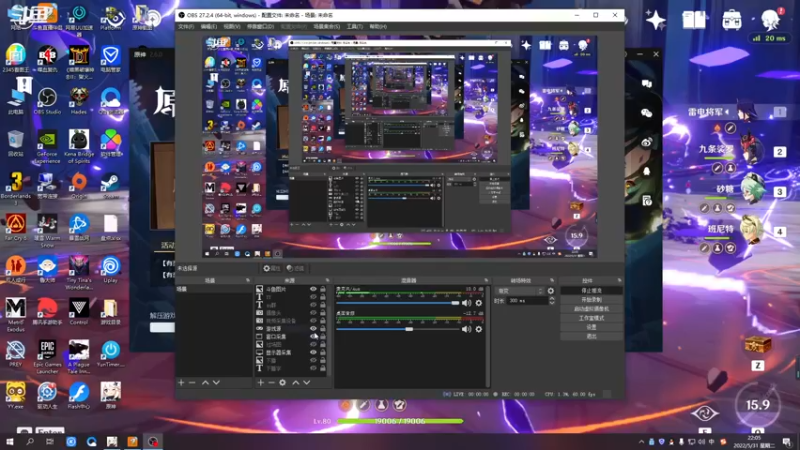Click the 退出 exit button in controls

click(591, 336)
